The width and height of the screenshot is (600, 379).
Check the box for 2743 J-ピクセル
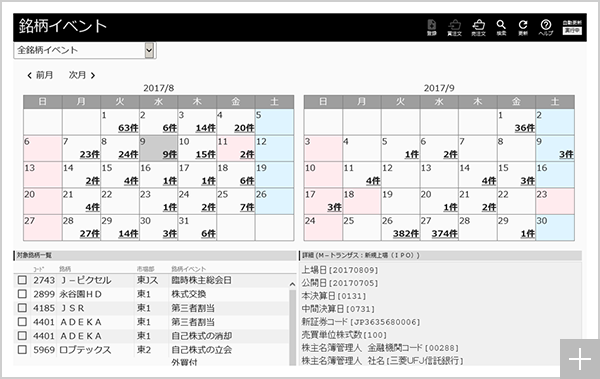click(22, 280)
